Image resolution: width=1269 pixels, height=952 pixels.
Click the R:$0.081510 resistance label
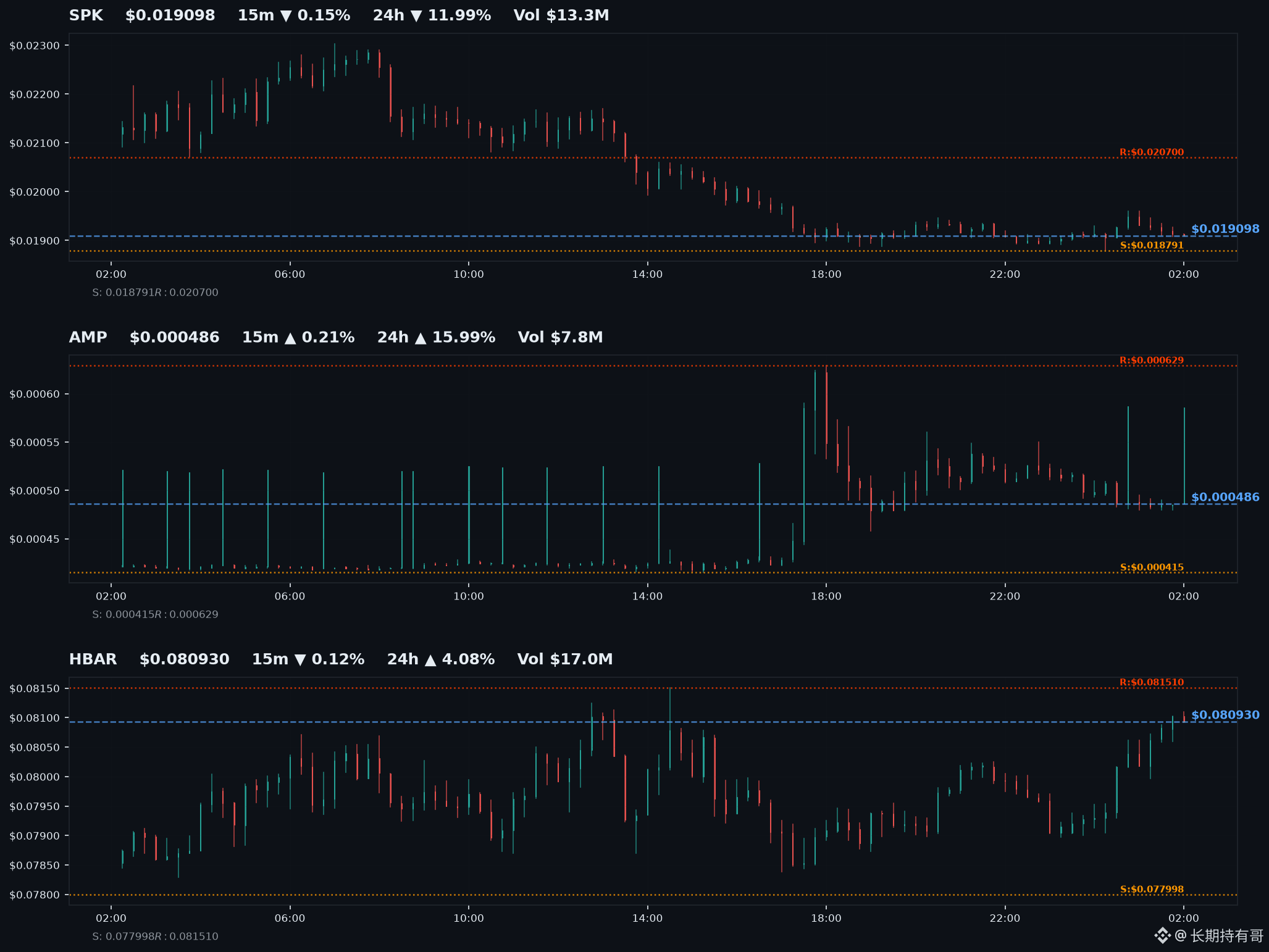pyautogui.click(x=1152, y=682)
